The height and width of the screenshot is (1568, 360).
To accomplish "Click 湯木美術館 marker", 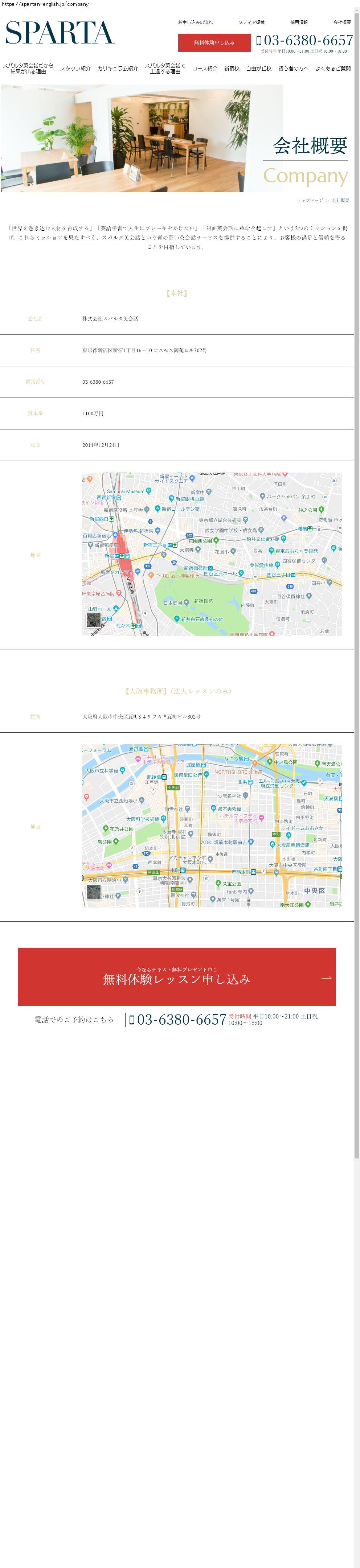I will [213, 808].
